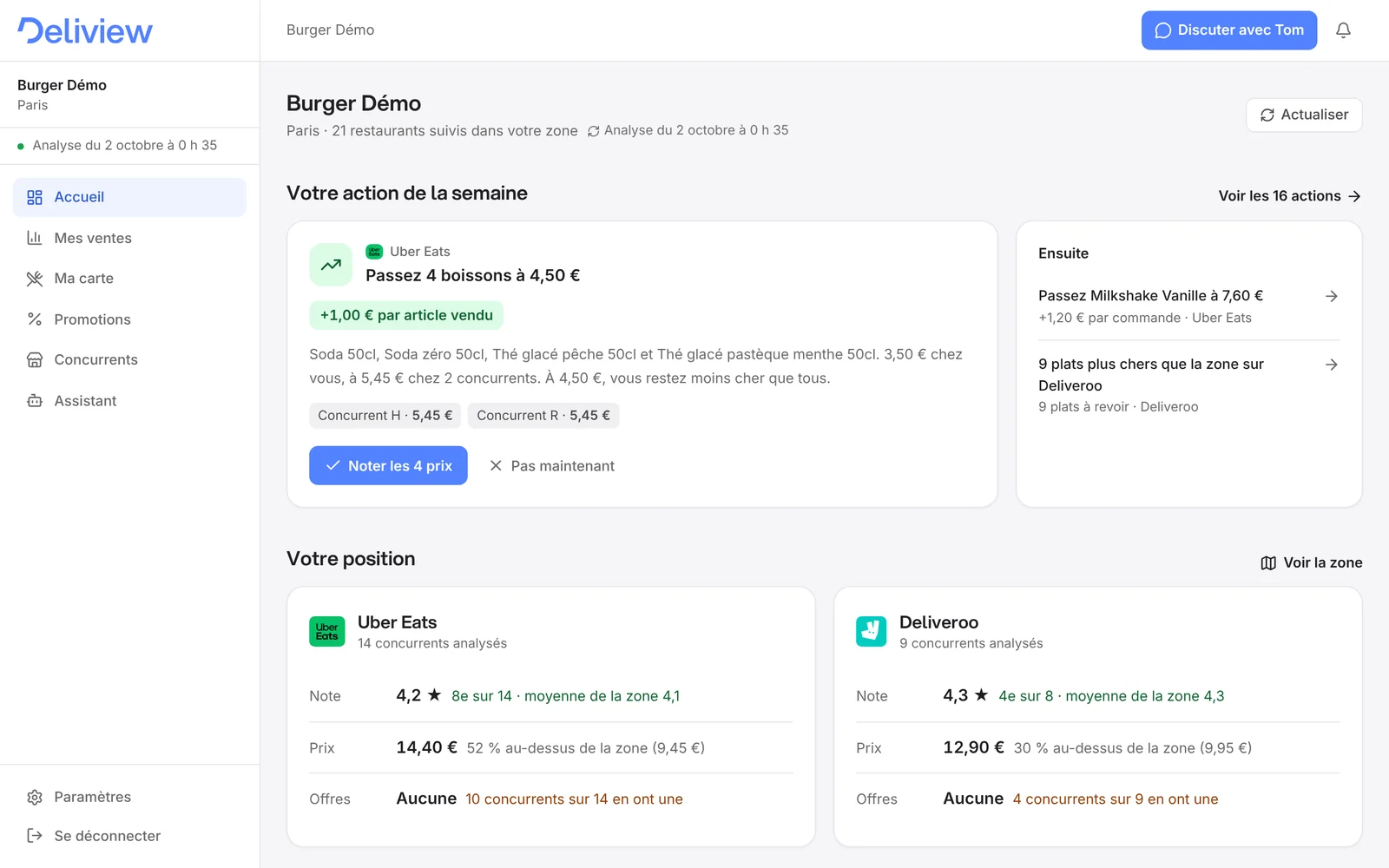Click the trending-up icon in action card

pos(331,265)
